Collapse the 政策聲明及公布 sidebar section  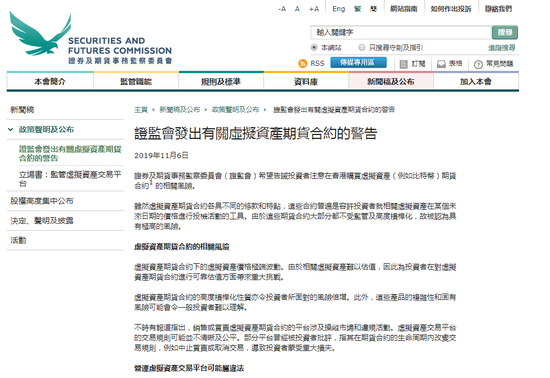[x=11, y=129]
